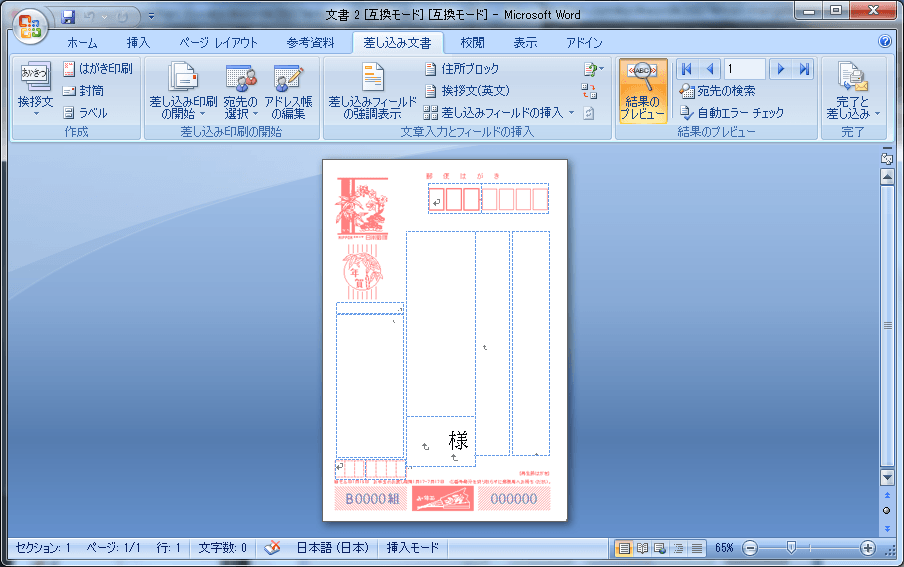The image size is (904, 567).
Task: Jump to the last record
Action: pyautogui.click(x=804, y=69)
